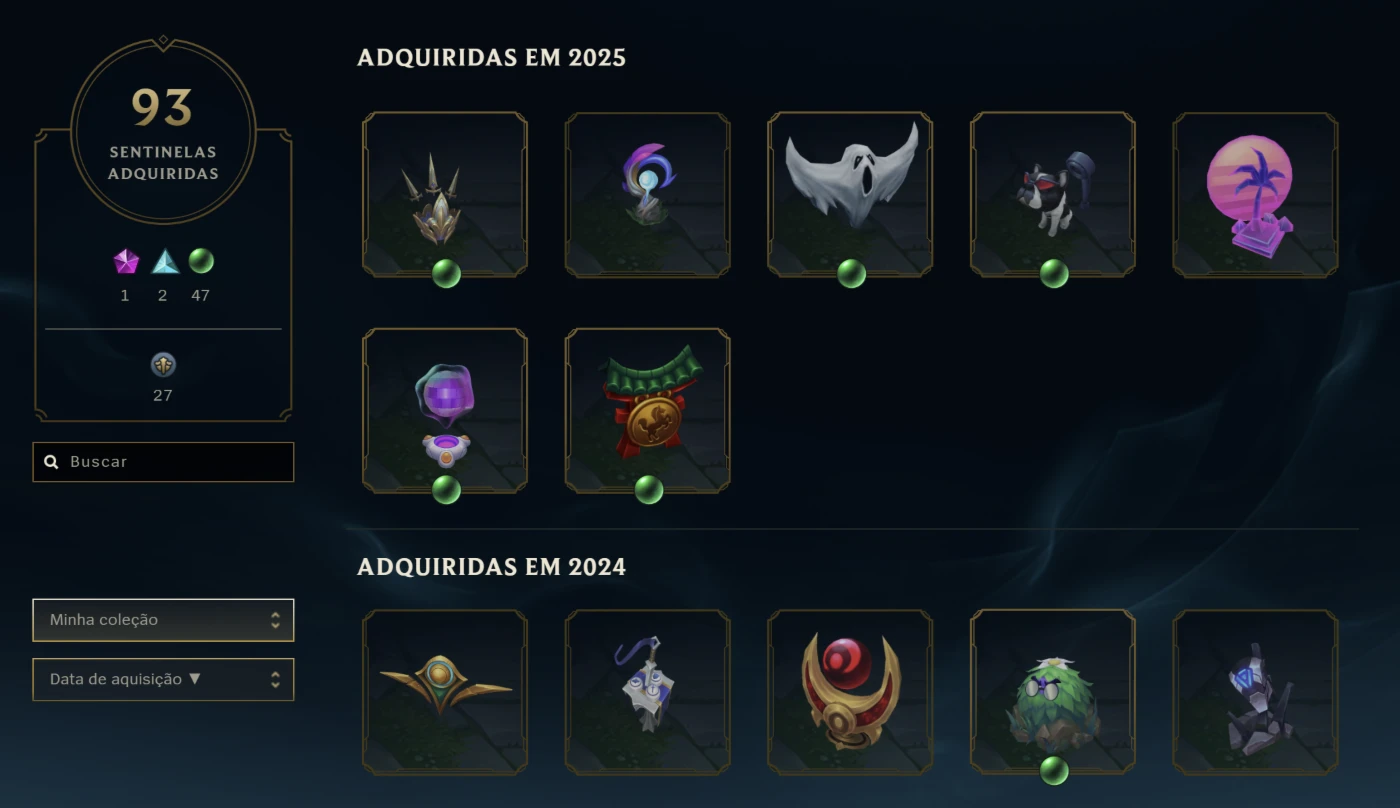The height and width of the screenshot is (808, 1400).
Task: Click the search magnifying glass icon
Action: pos(52,462)
